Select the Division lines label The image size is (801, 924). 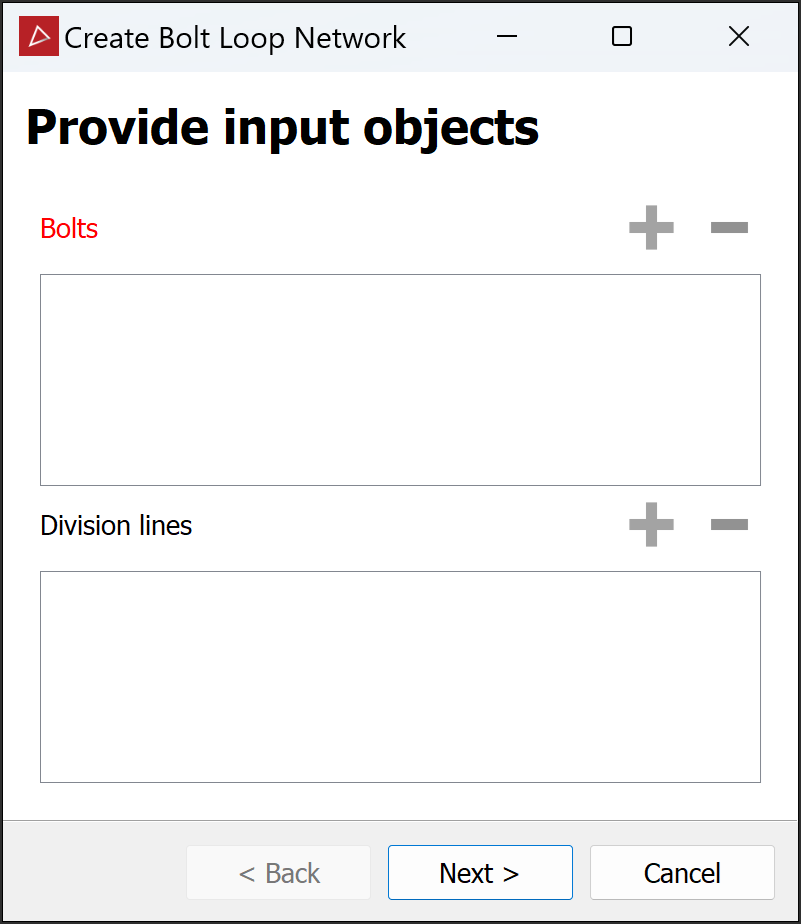tap(116, 526)
